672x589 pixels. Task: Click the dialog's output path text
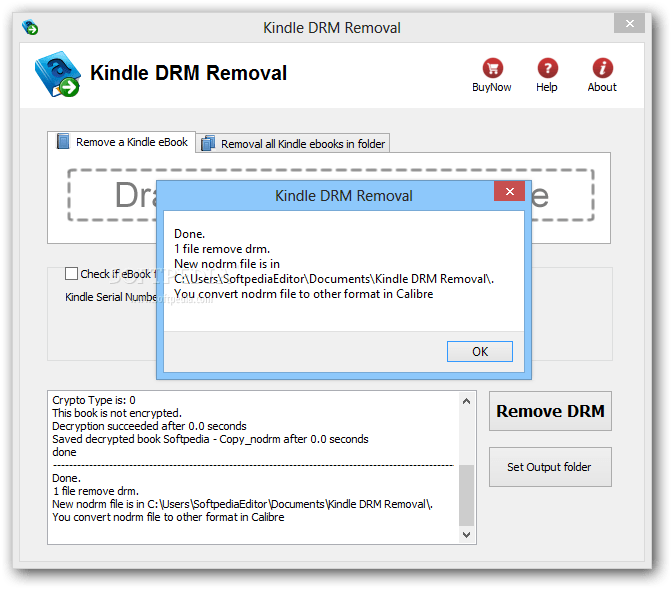pyautogui.click(x=334, y=279)
